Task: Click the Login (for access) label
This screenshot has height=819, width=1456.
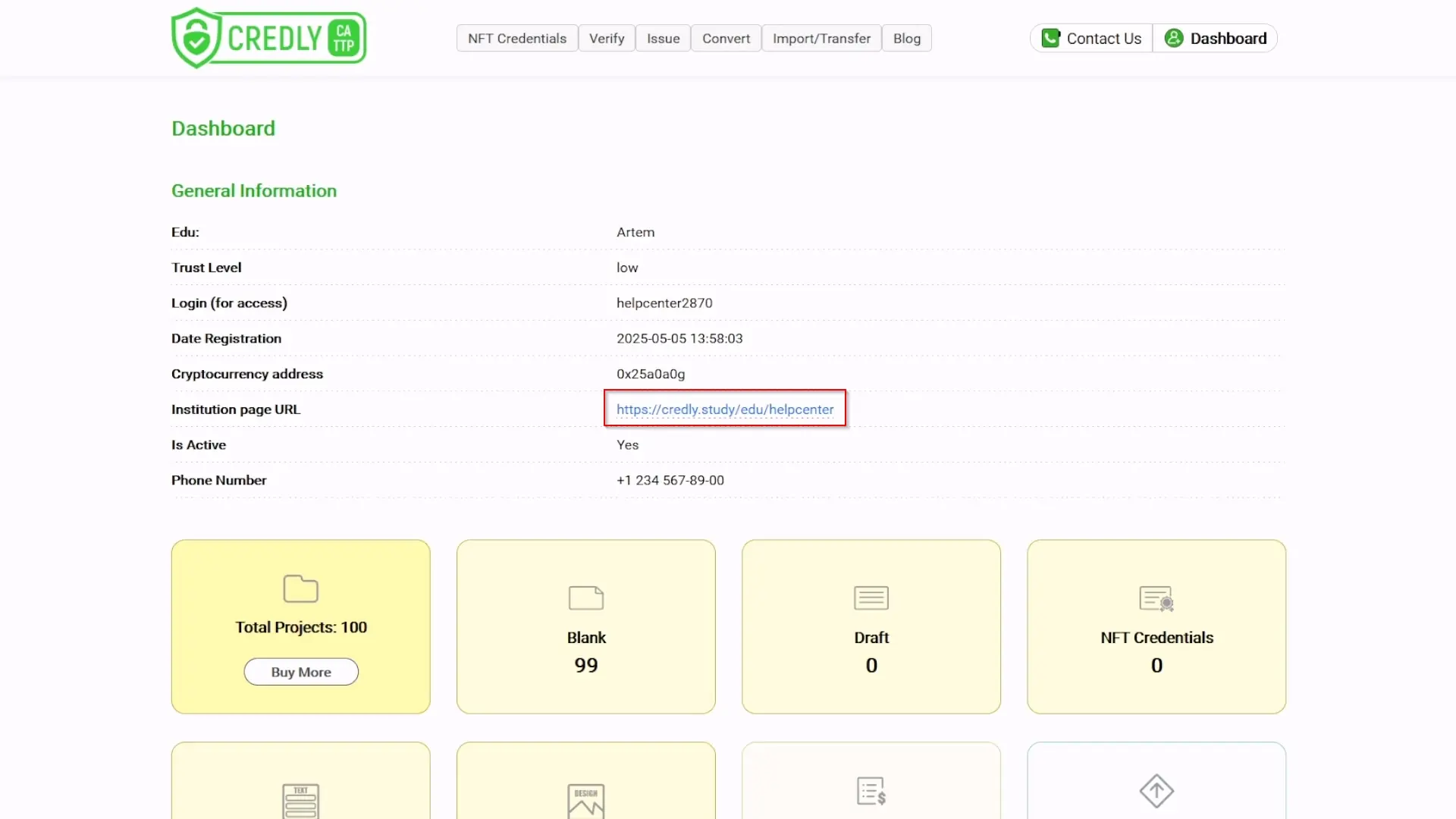Action: tap(229, 303)
